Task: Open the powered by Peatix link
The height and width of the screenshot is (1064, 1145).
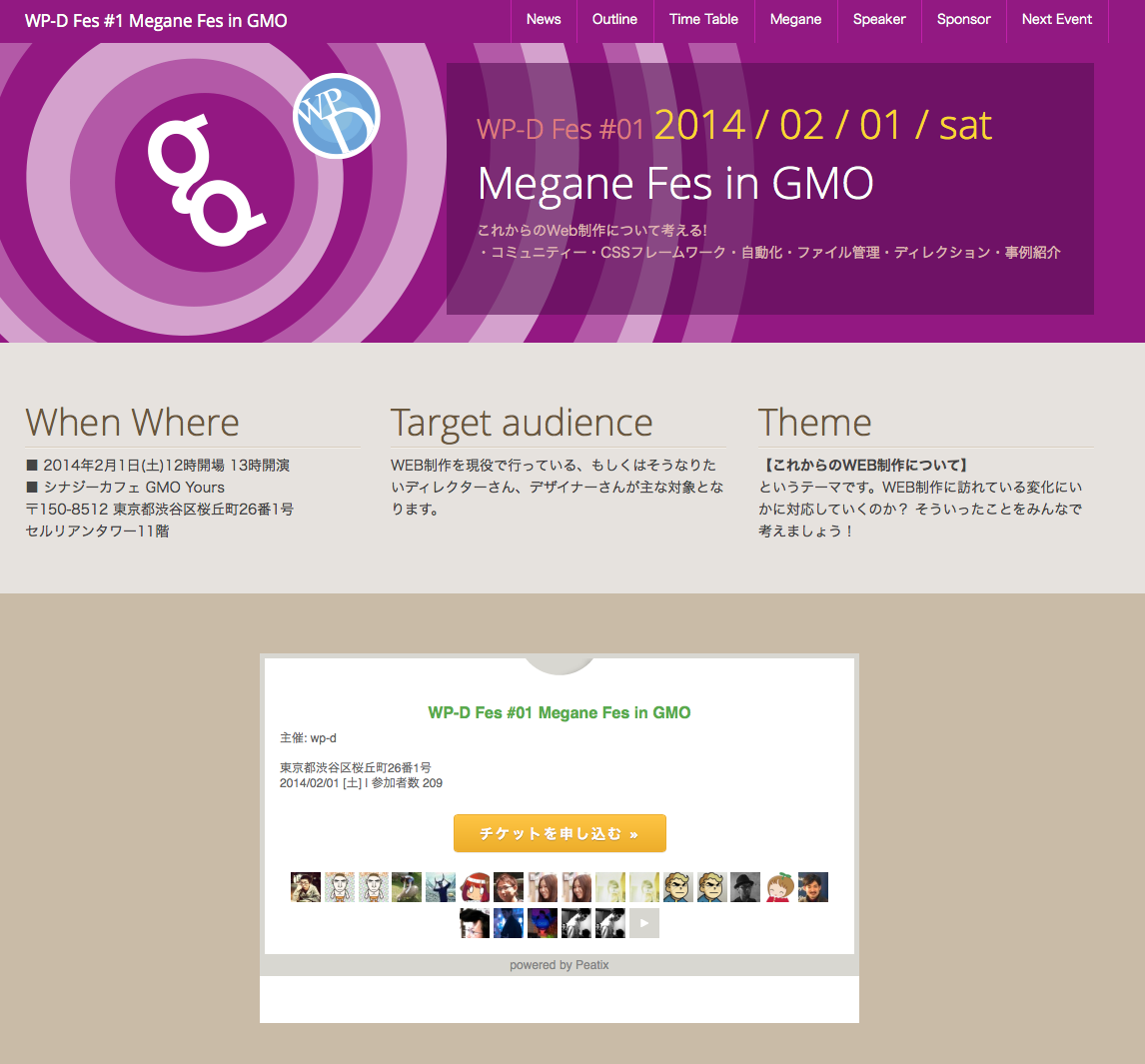Action: [559, 965]
